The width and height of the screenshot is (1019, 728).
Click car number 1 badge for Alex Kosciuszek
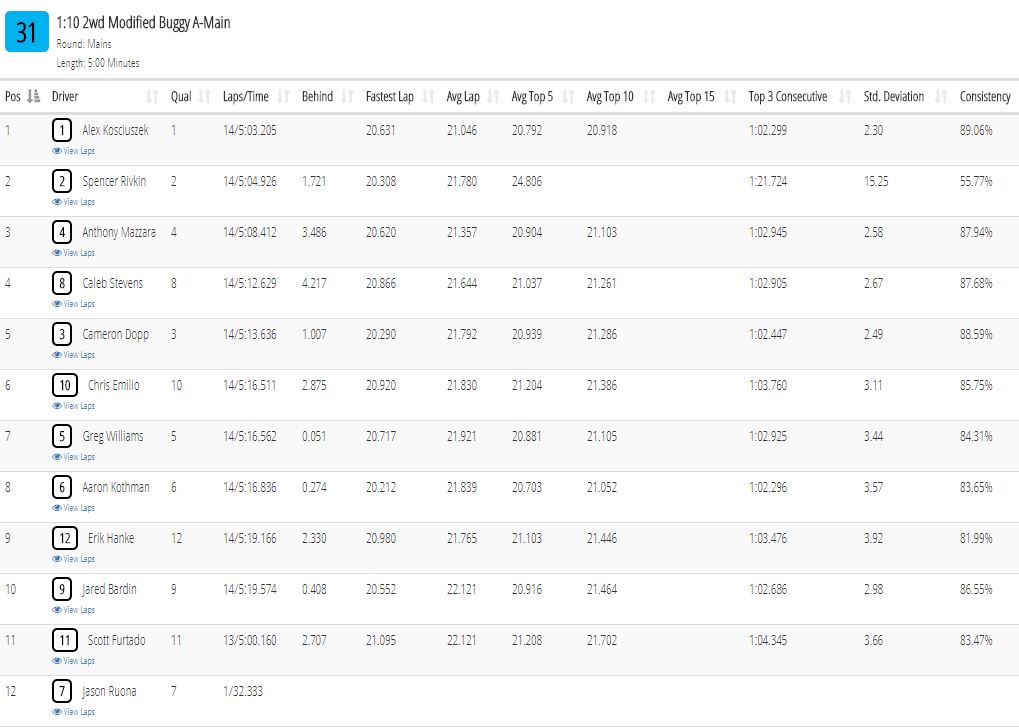(62, 130)
